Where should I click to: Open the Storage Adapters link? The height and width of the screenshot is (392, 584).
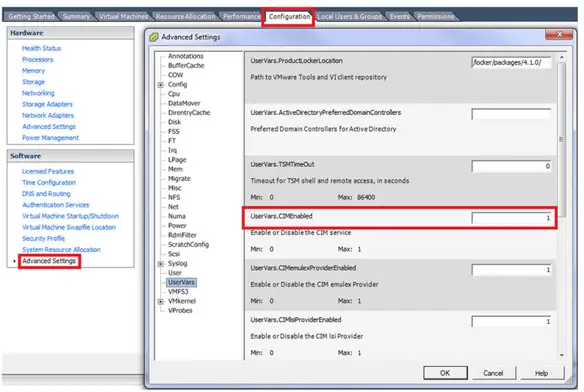47,104
